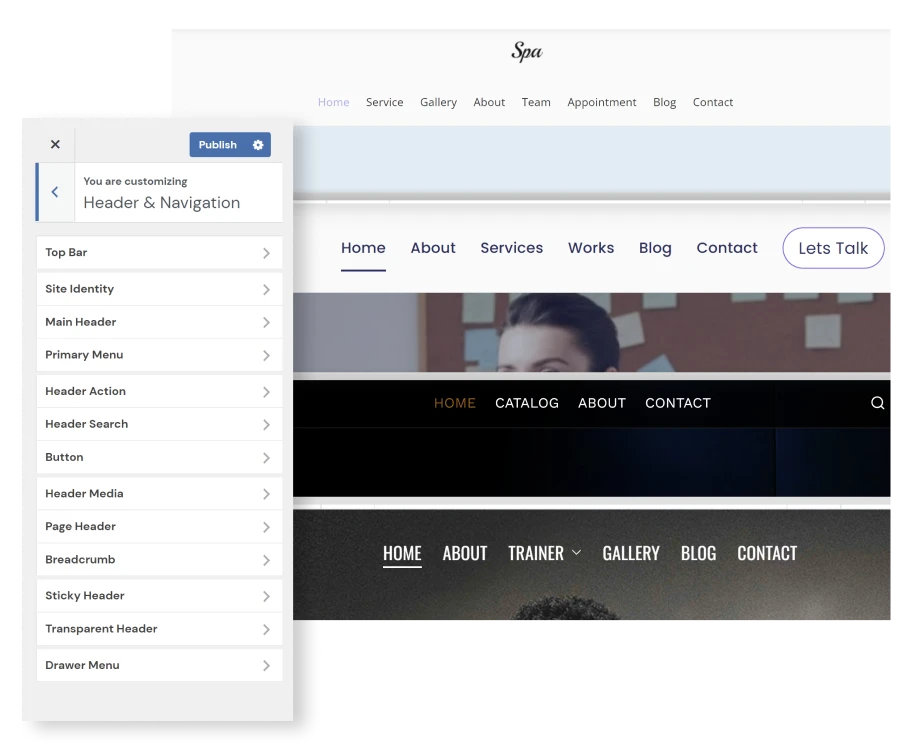Select About in the Spa menu
Screen dimensions: 912x750
489,102
